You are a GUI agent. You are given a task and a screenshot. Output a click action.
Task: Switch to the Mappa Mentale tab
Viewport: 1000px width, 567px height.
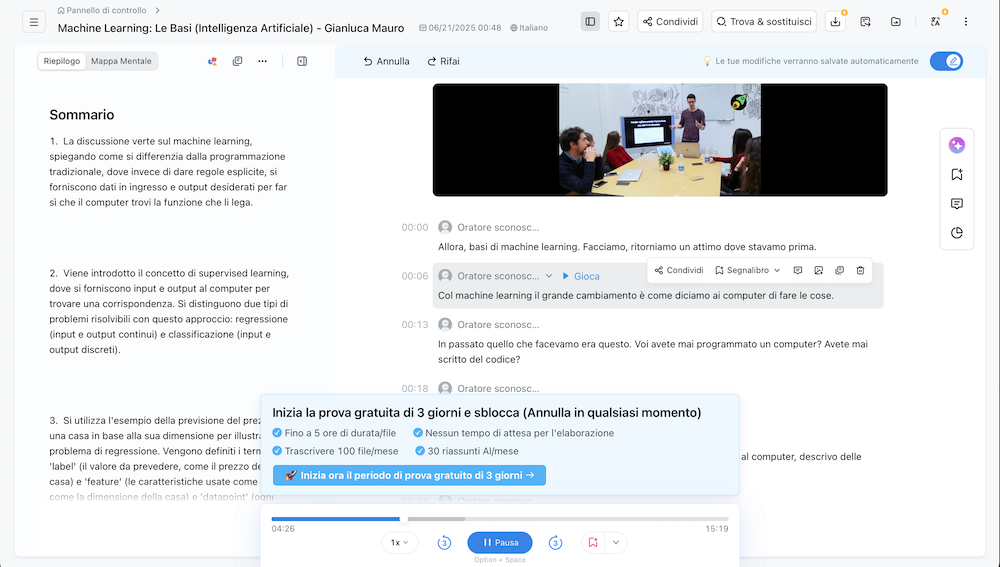pyautogui.click(x=121, y=61)
